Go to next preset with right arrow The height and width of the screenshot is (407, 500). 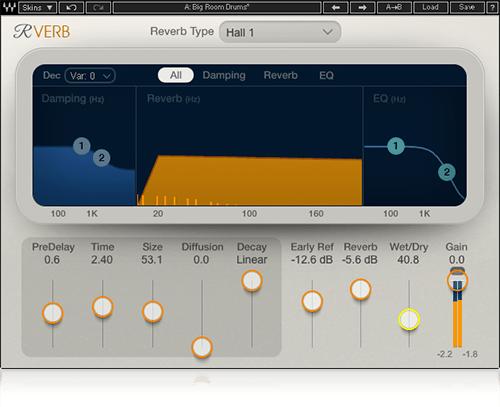[x=362, y=7]
